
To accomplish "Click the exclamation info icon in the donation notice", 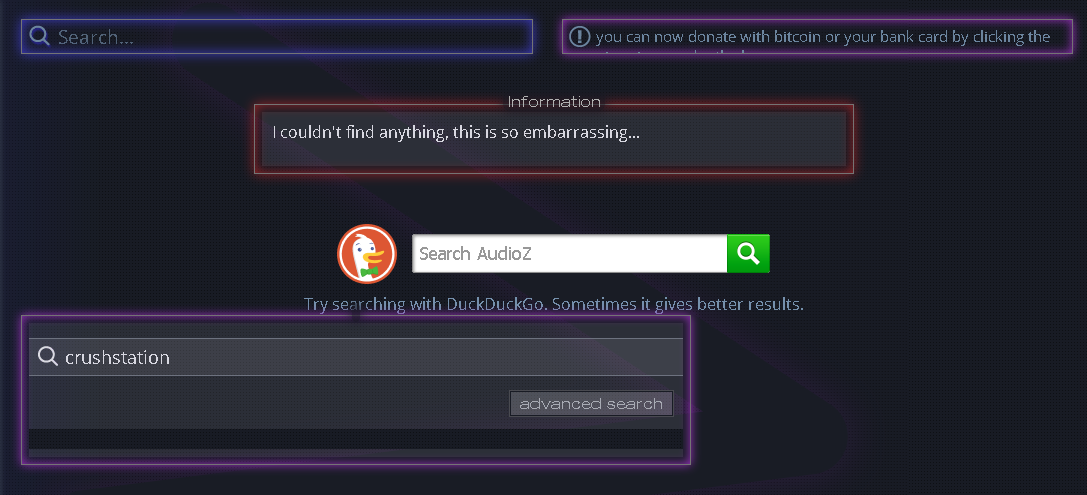I will [580, 37].
